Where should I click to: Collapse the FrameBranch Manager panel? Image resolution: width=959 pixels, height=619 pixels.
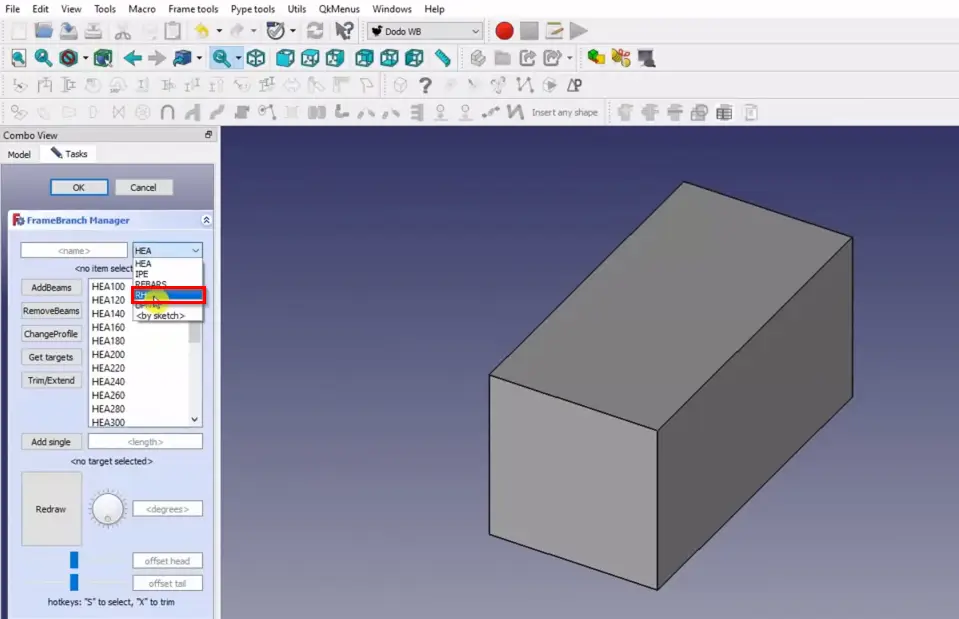pyautogui.click(x=206, y=220)
